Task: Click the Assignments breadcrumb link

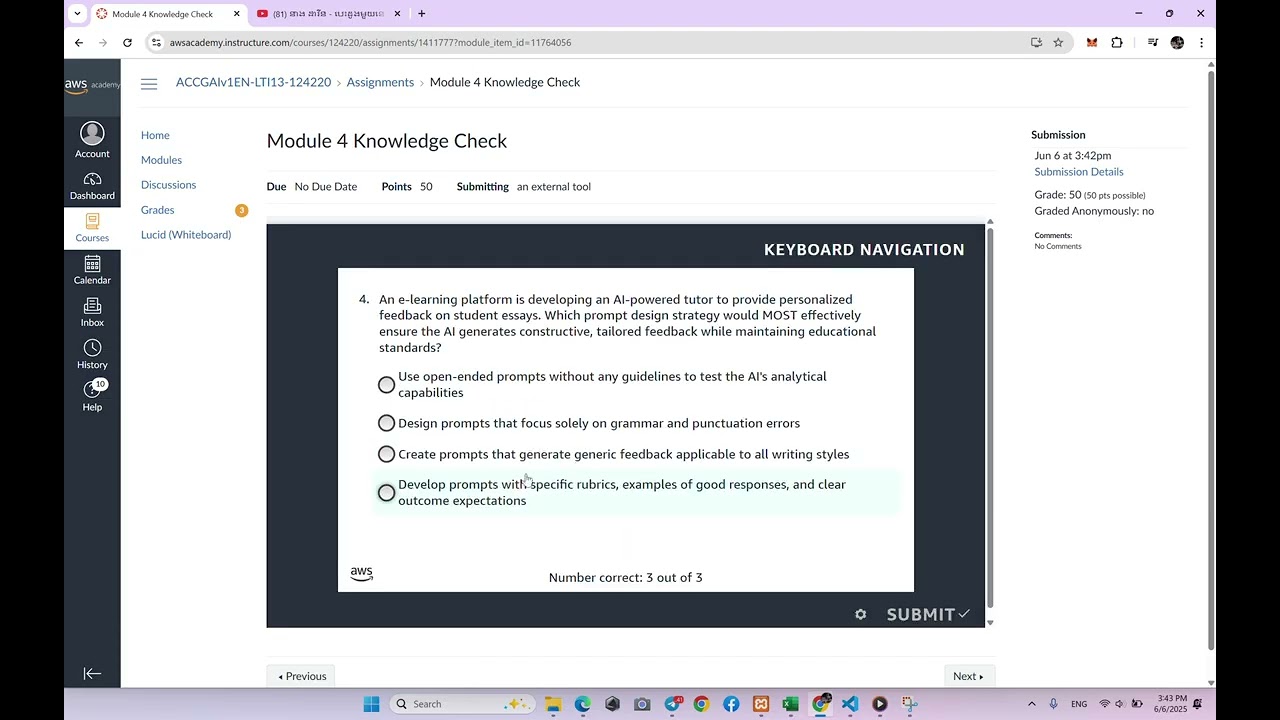Action: [380, 82]
